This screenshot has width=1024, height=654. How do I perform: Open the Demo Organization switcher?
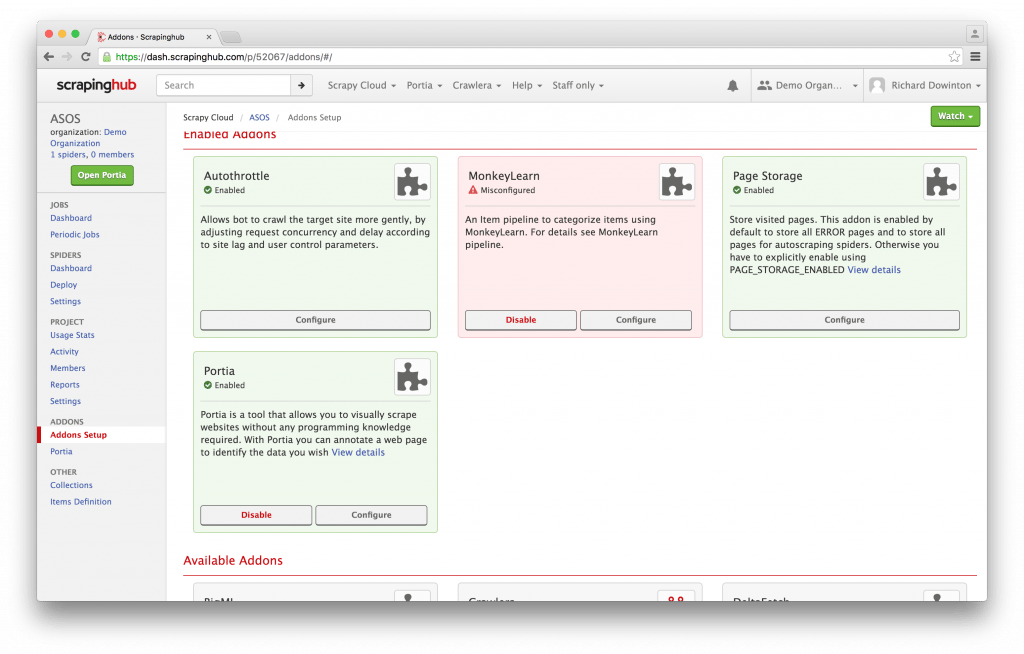pyautogui.click(x=807, y=86)
